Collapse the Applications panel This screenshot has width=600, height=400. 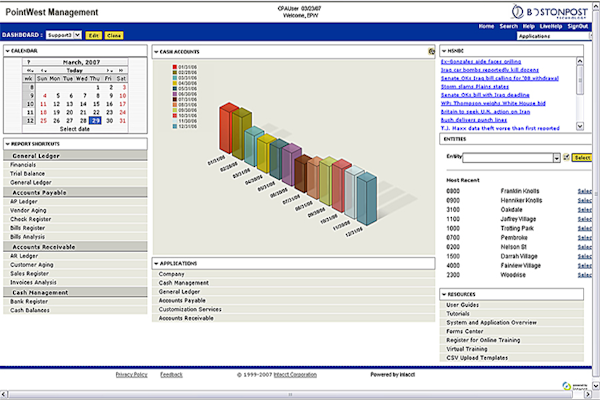[x=156, y=263]
